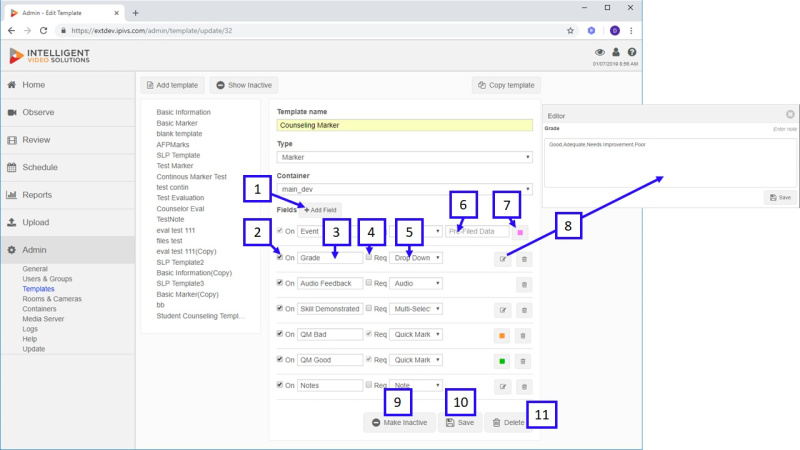The height and width of the screenshot is (450, 800).
Task: Edit the Grade field options
Action: coord(503,259)
